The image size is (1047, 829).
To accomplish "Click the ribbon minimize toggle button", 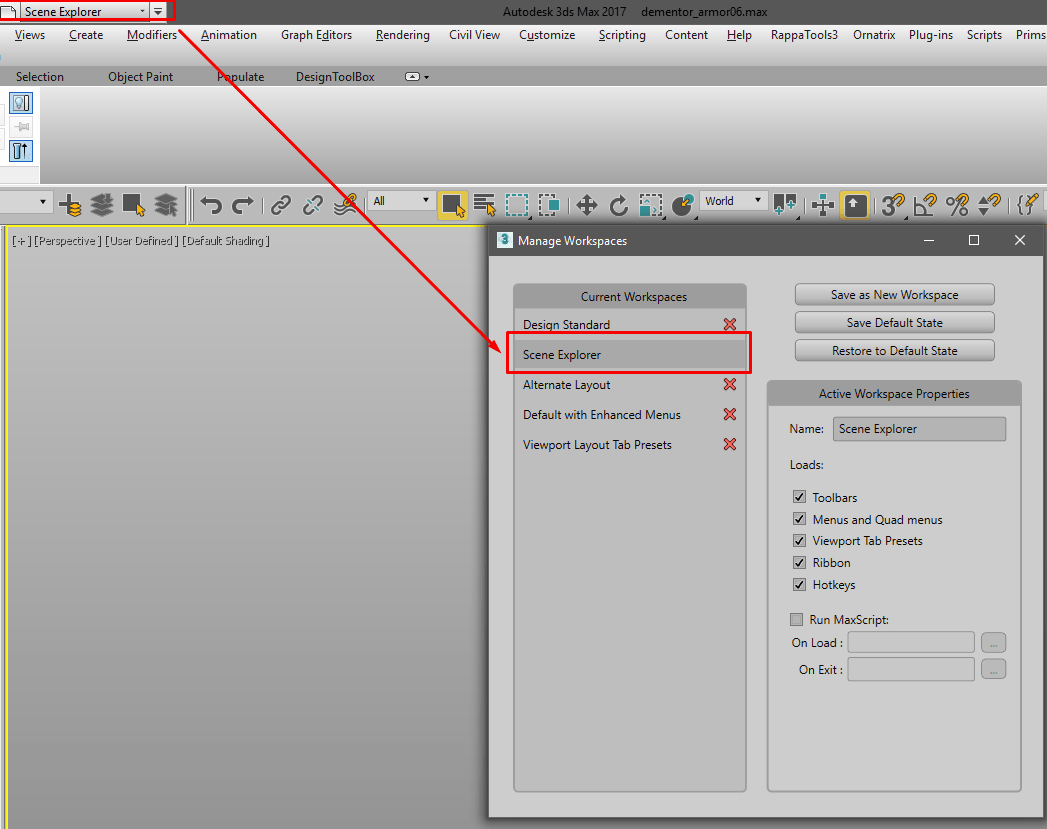I will click(413, 77).
